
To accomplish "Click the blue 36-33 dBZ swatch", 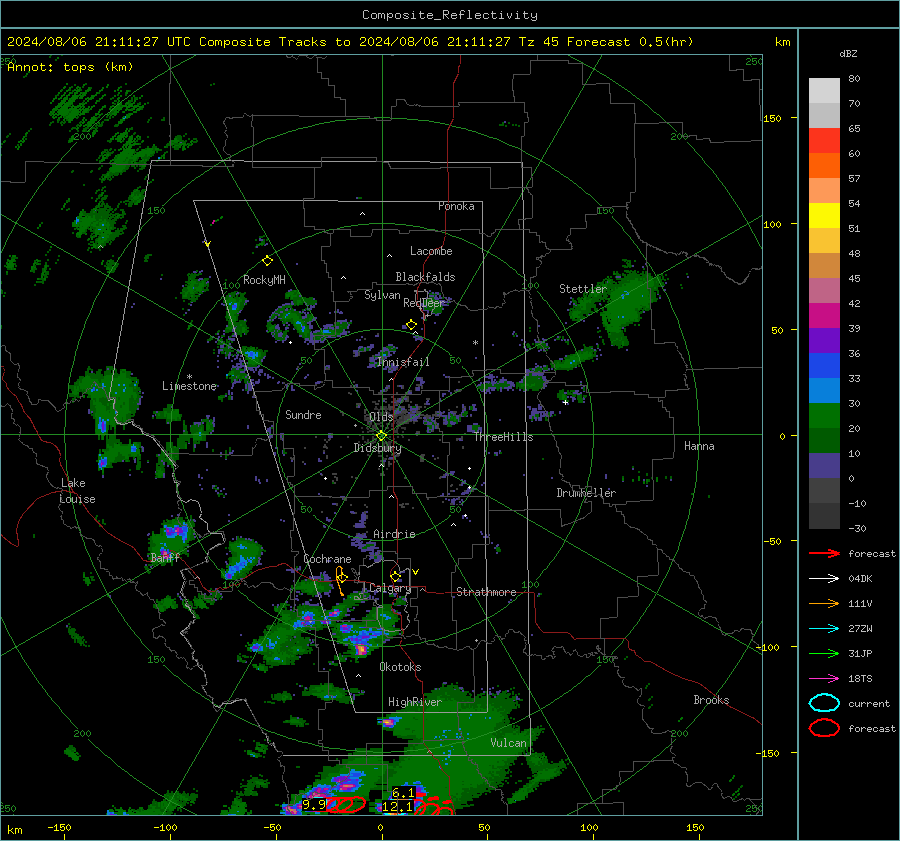I will [x=824, y=365].
